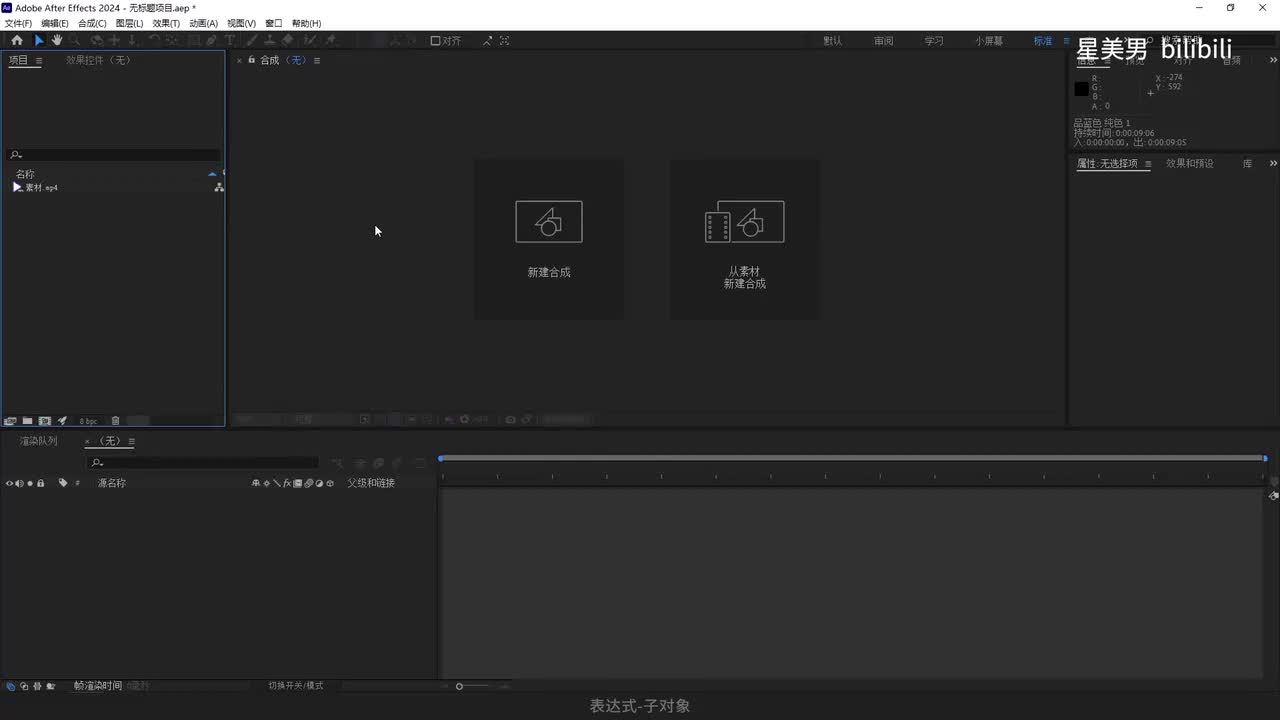Create a new folder in Project panel
Viewport: 1280px width, 720px height.
pos(28,421)
